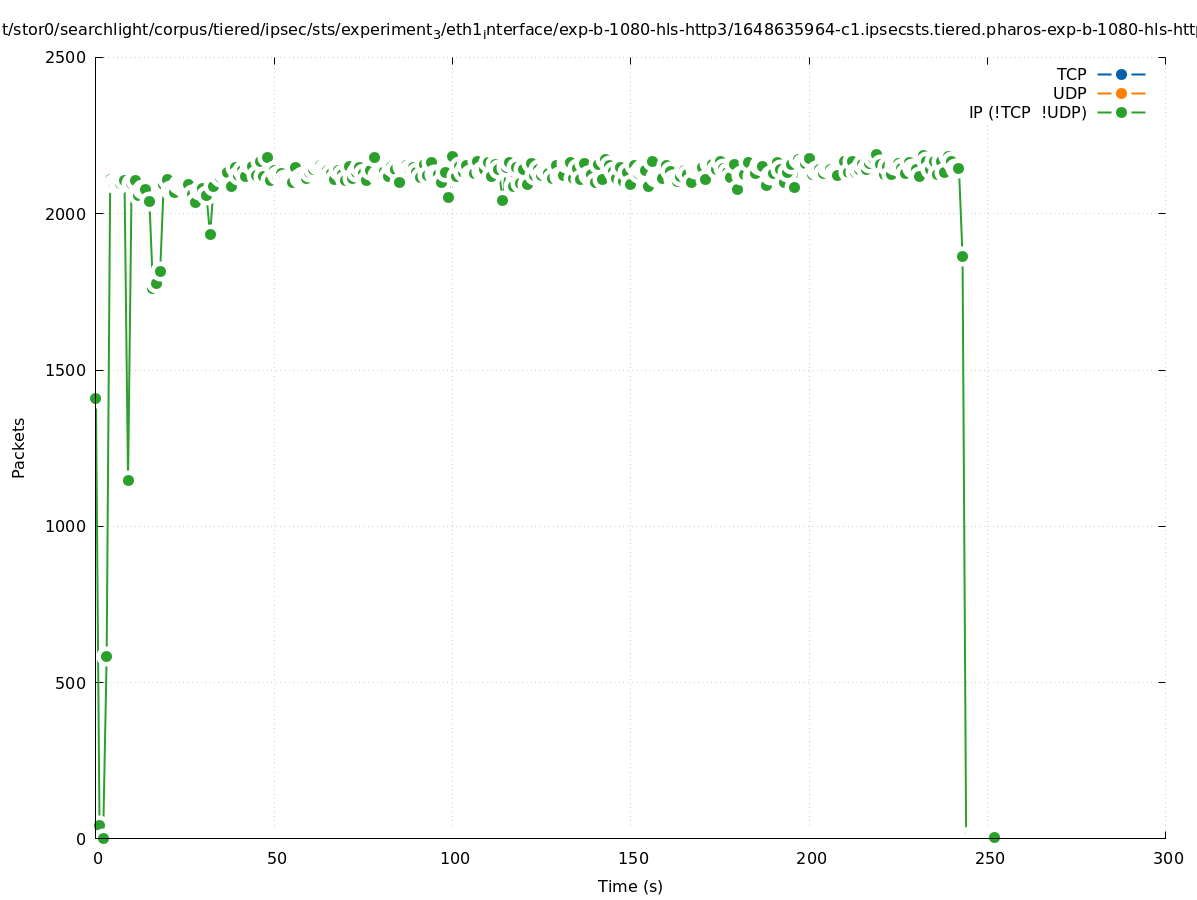The width and height of the screenshot is (1197, 900).
Task: Click the 1500 y-axis tick label
Action: [x=66, y=370]
